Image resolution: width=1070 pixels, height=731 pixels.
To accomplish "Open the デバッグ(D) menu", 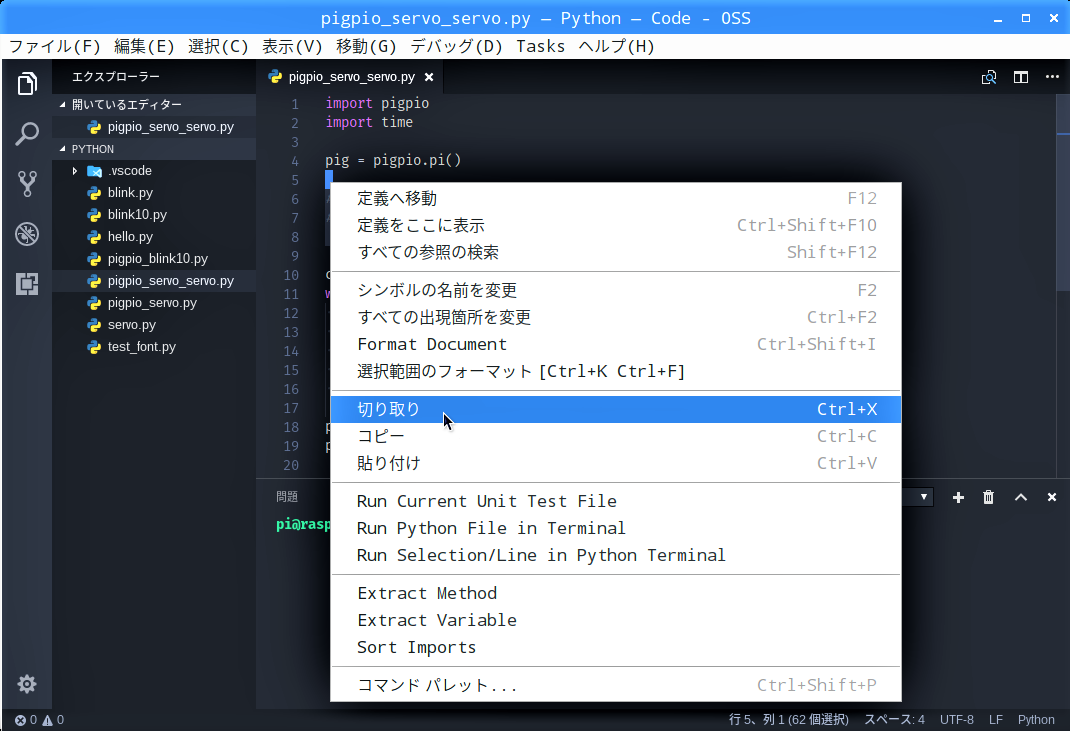I will click(456, 46).
